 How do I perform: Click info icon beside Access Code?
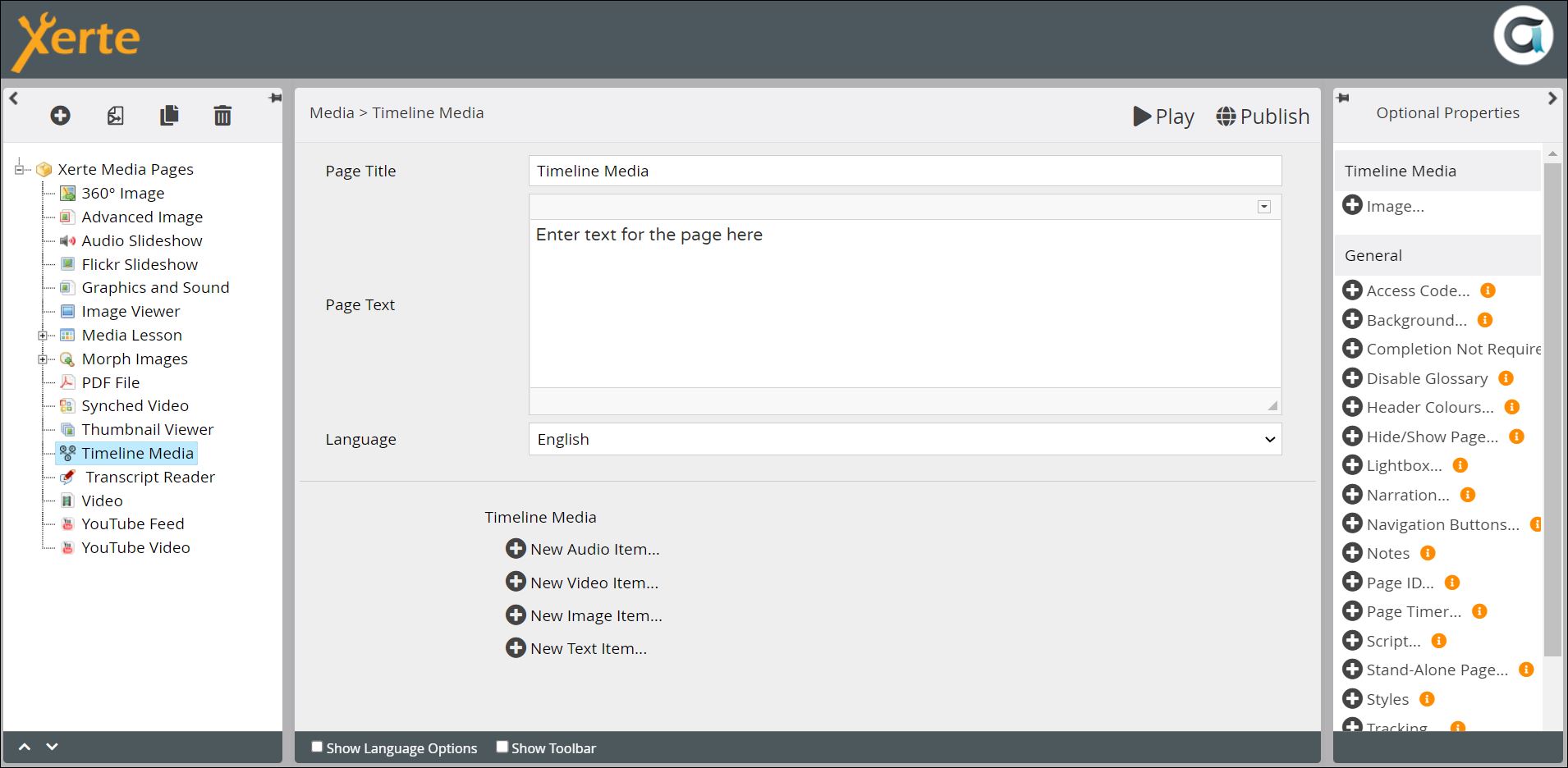point(1488,290)
